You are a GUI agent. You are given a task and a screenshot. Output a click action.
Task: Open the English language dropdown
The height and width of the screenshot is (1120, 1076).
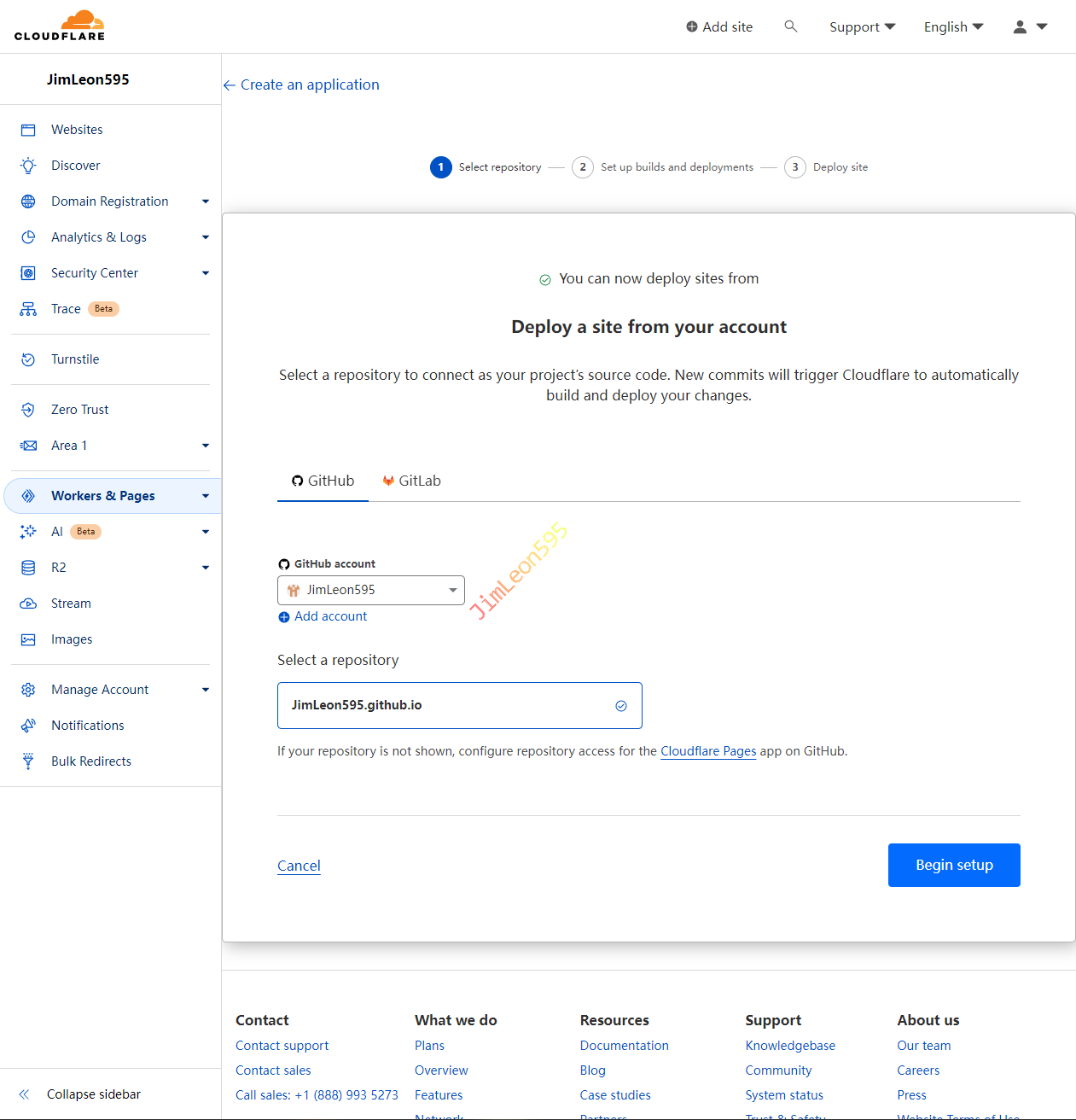tap(953, 27)
